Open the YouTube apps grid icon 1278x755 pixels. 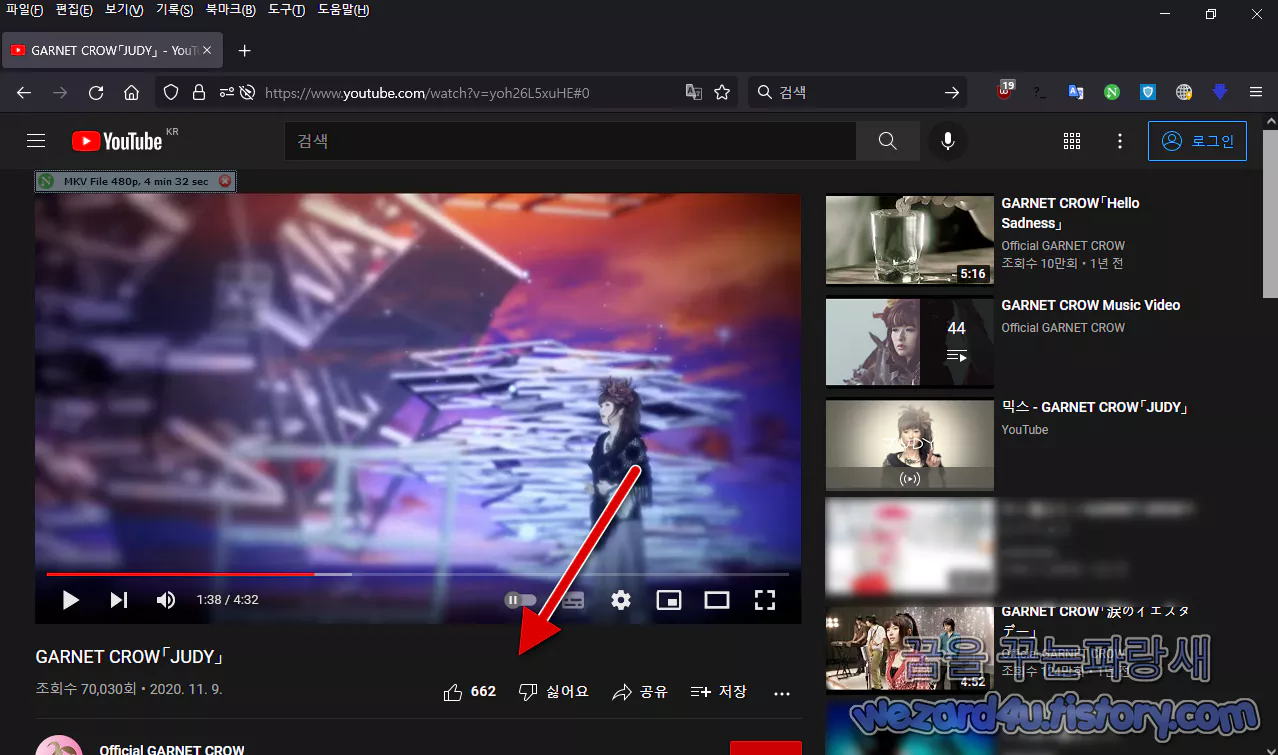[1071, 141]
